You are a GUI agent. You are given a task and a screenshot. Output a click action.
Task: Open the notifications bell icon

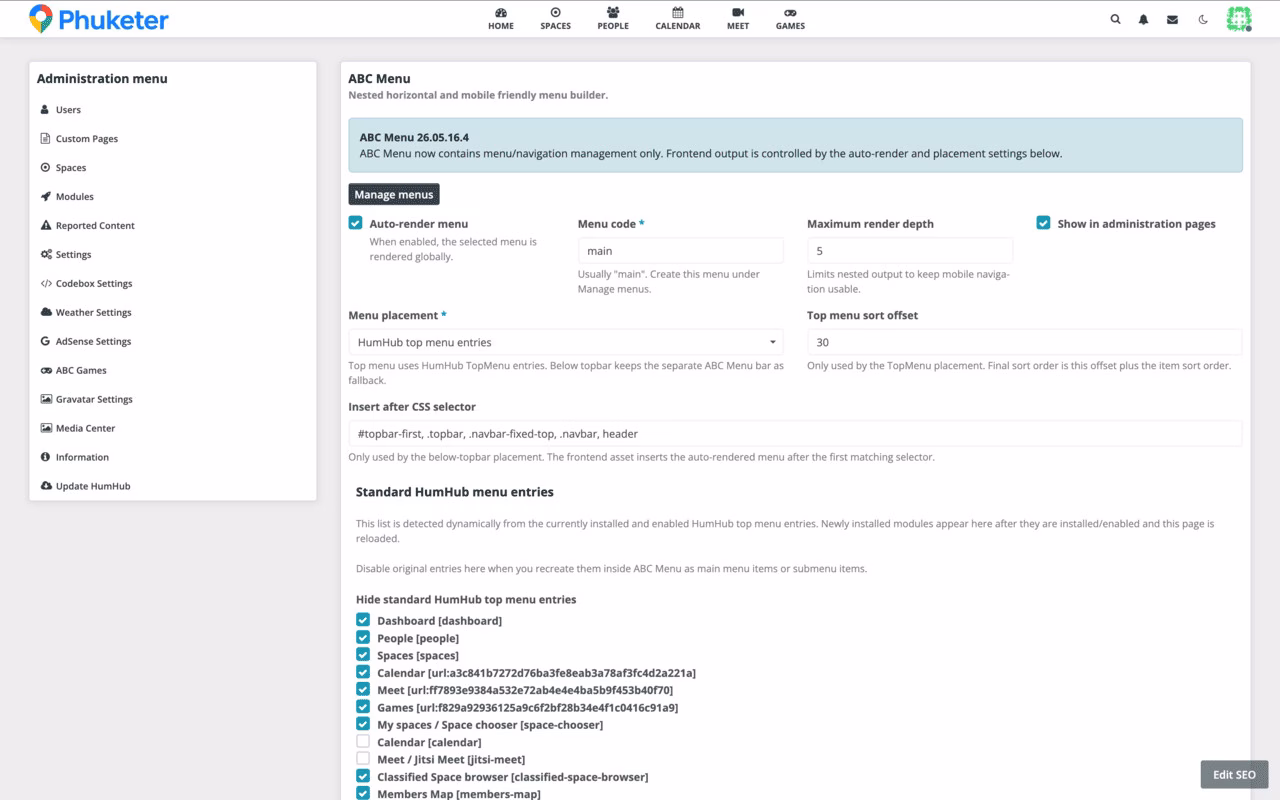pos(1144,19)
